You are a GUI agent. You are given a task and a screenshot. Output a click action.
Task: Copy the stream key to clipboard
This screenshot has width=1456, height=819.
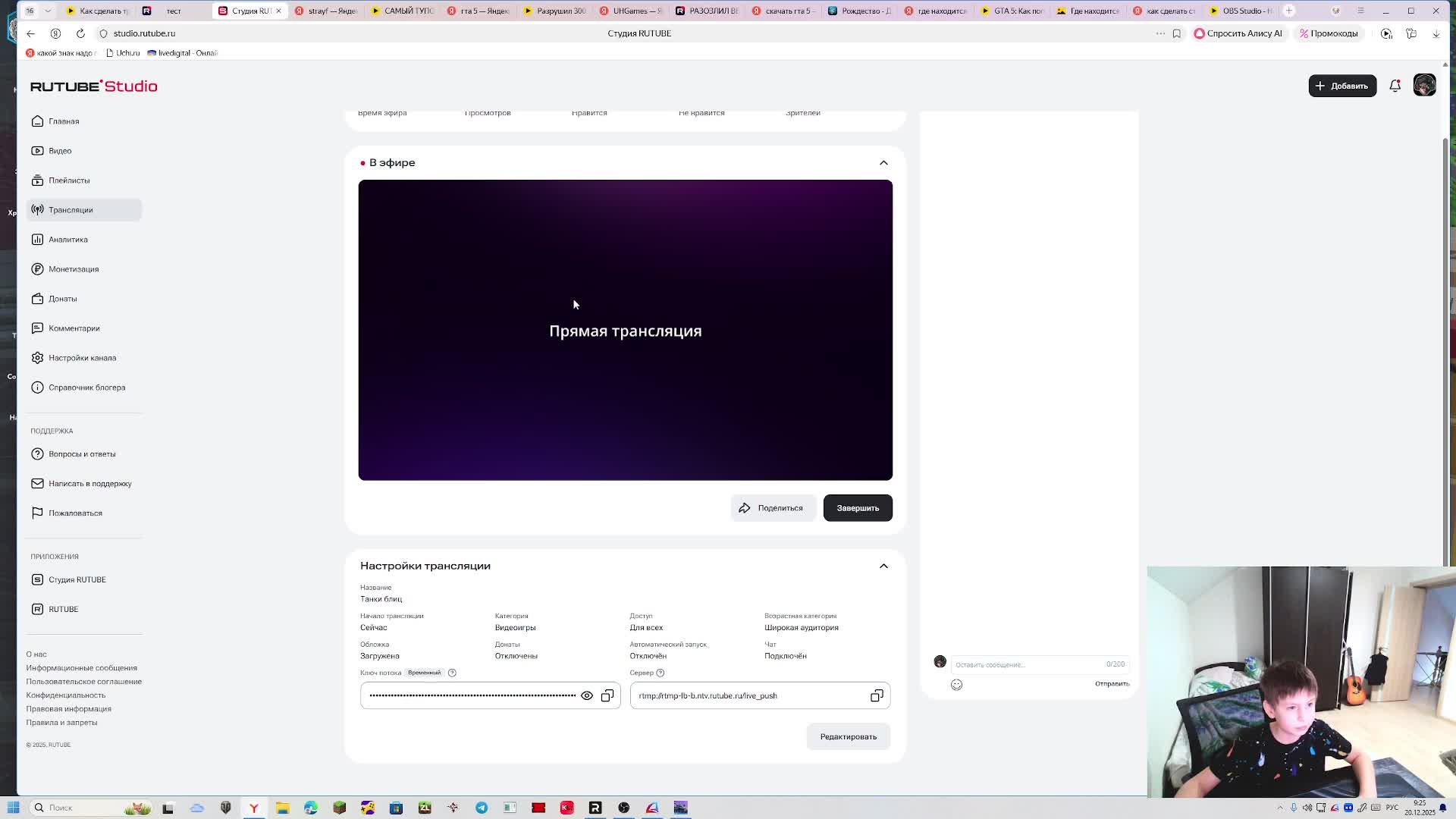click(607, 695)
